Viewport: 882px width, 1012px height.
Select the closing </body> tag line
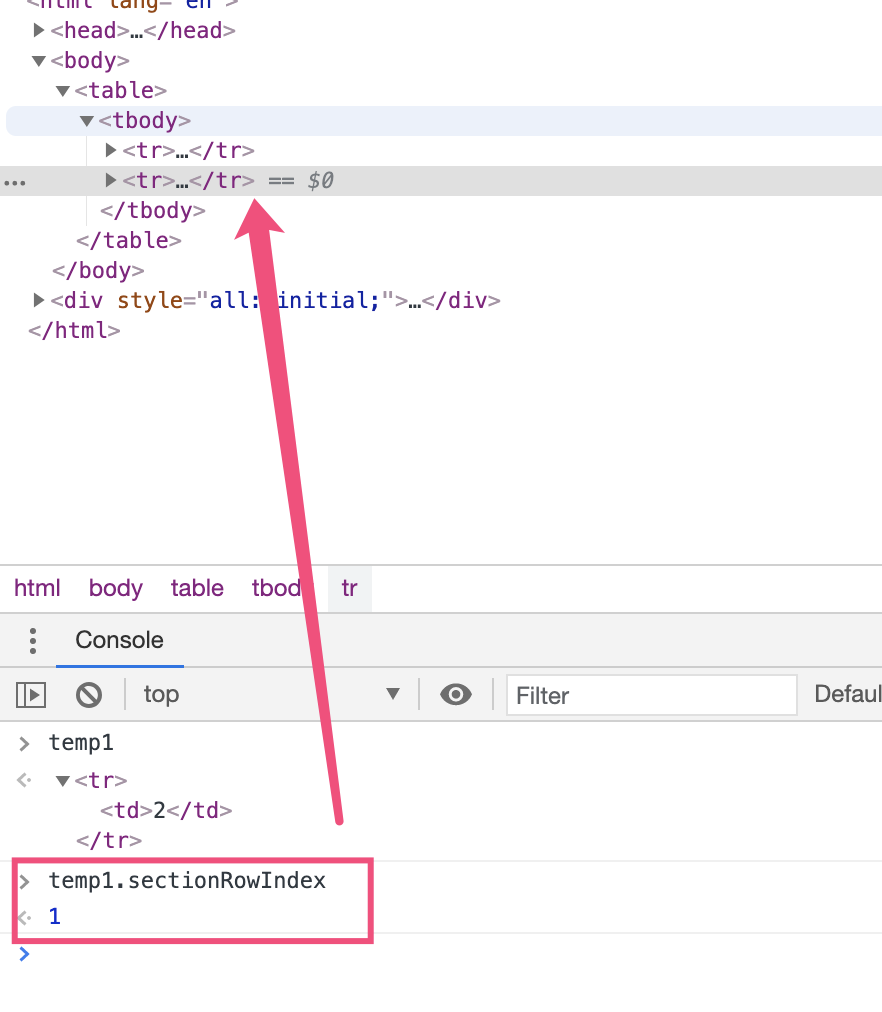[98, 270]
